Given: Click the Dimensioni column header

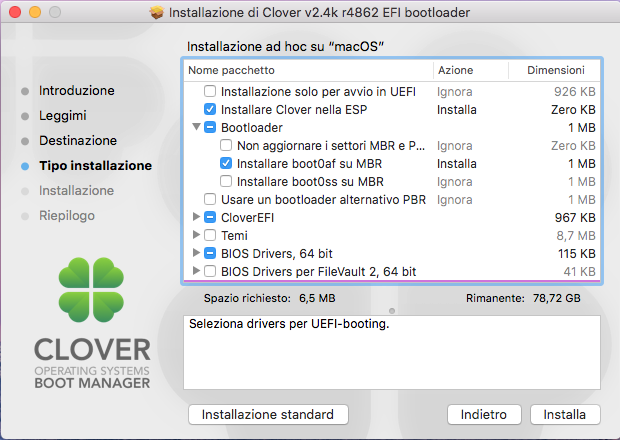Looking at the screenshot, I should click(x=554, y=70).
